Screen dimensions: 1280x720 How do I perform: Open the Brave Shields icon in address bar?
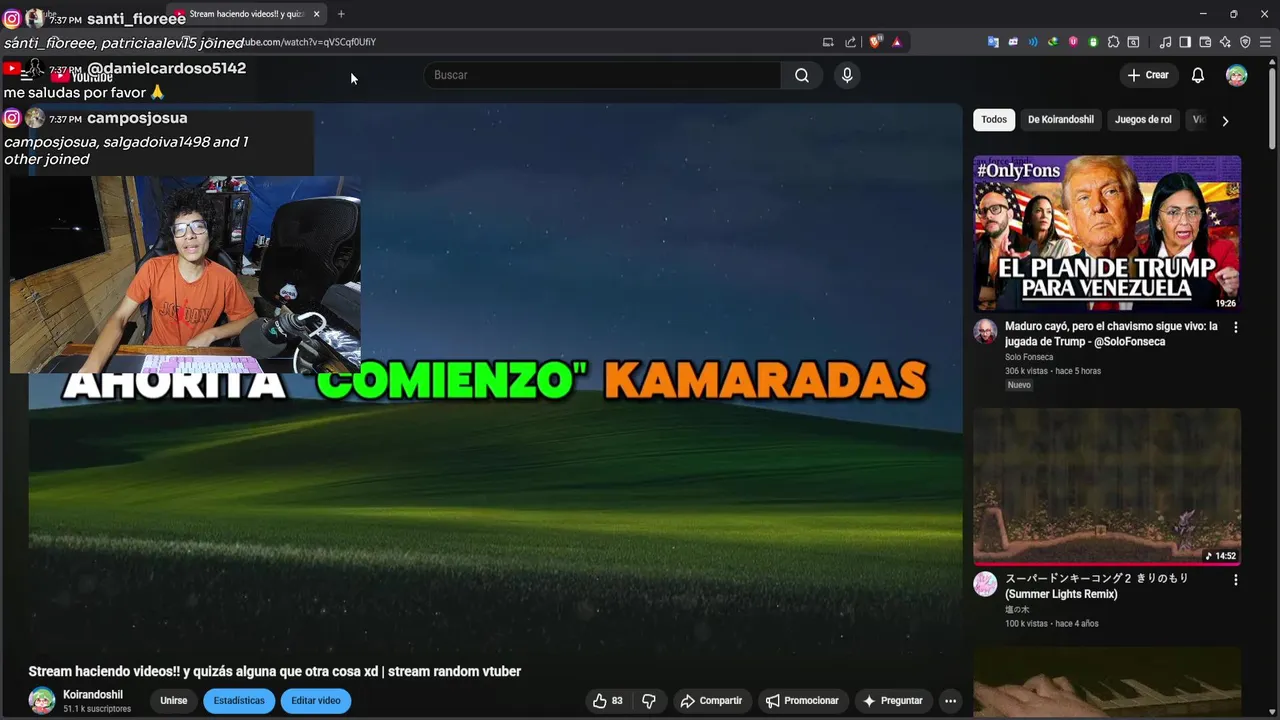click(875, 42)
